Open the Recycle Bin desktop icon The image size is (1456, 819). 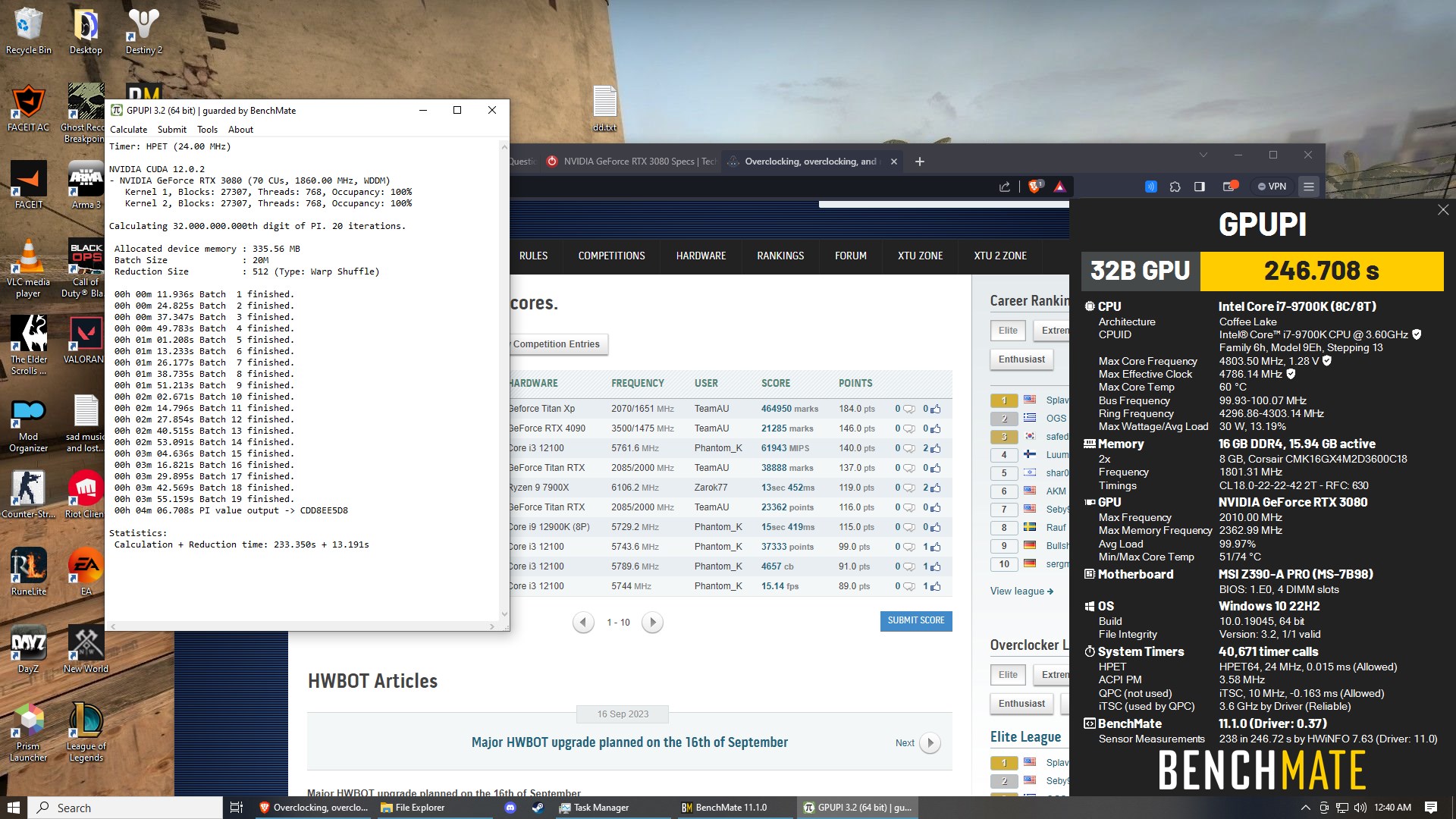(x=29, y=31)
